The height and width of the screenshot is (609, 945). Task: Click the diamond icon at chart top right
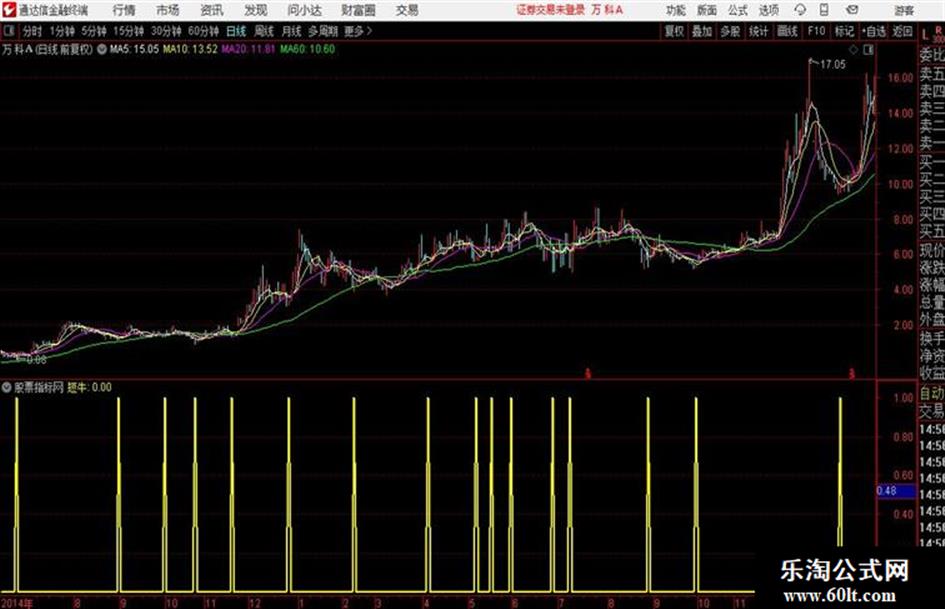coord(853,50)
